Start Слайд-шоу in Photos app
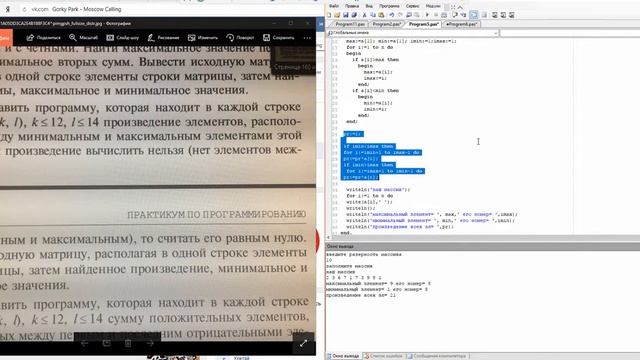This screenshot has height=360, width=640. pyautogui.click(x=122, y=38)
